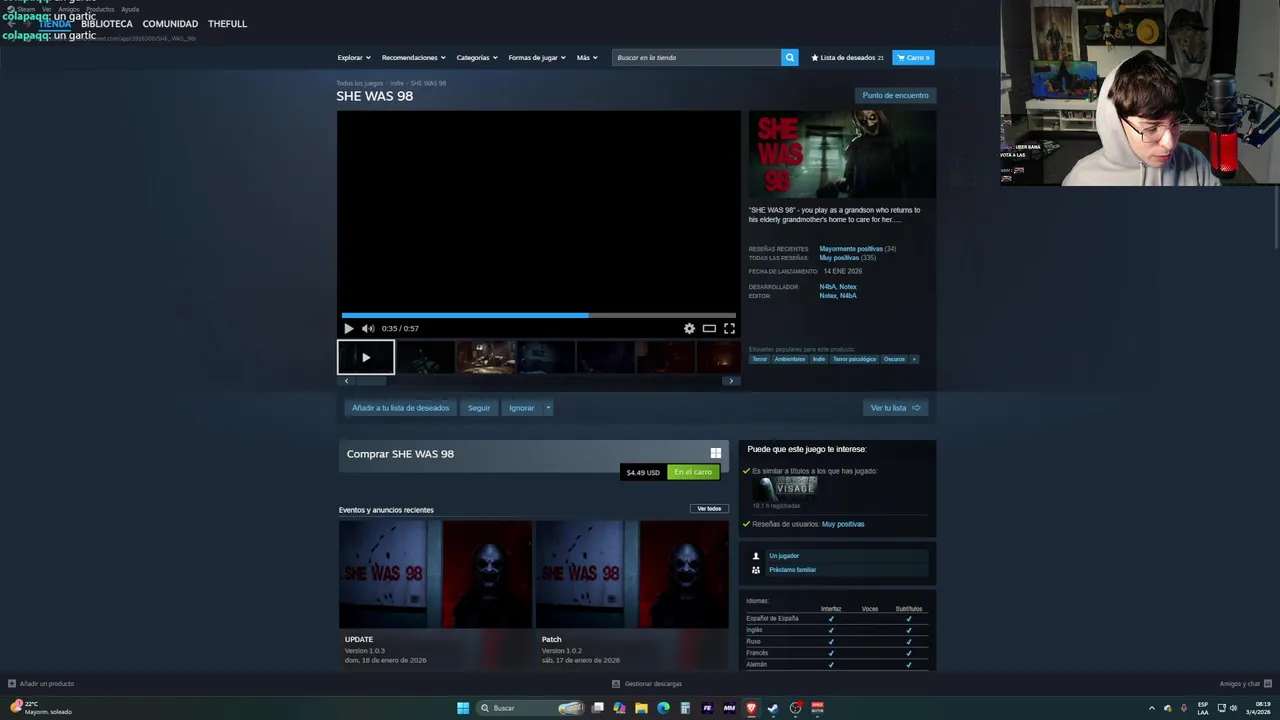The image size is (1280, 720).
Task: Open THEFULL profile tab
Action: (x=227, y=24)
